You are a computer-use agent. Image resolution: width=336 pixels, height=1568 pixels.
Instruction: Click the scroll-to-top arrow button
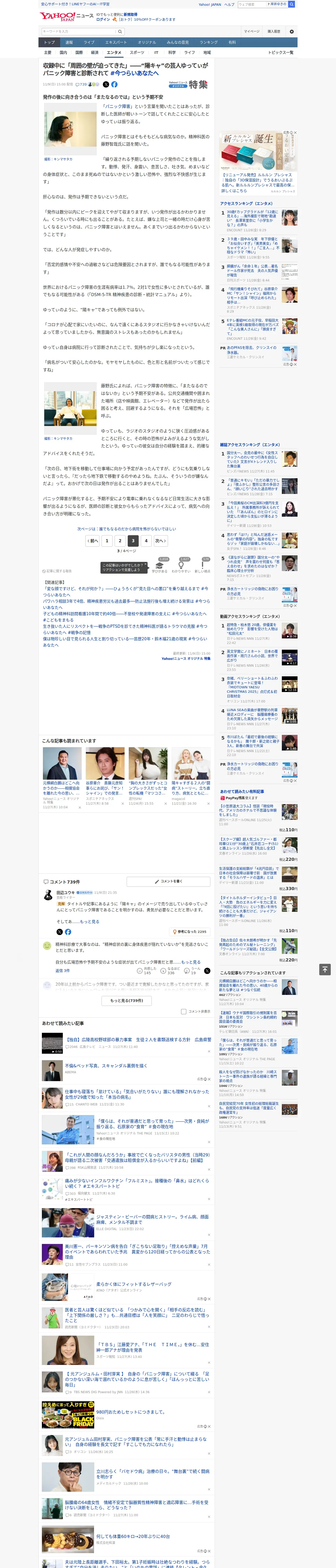(325, 969)
